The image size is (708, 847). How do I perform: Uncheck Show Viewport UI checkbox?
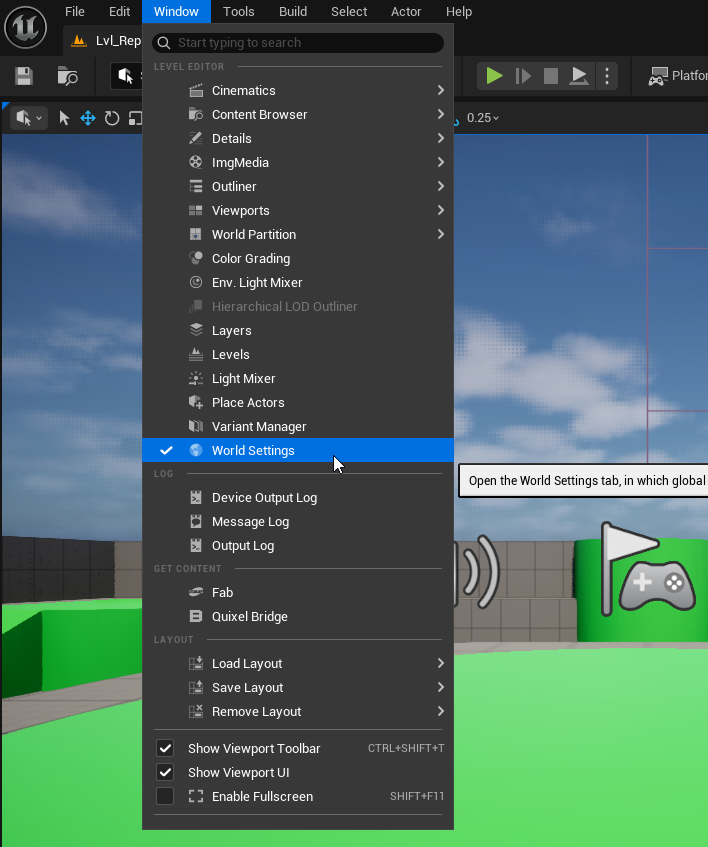[x=165, y=772]
